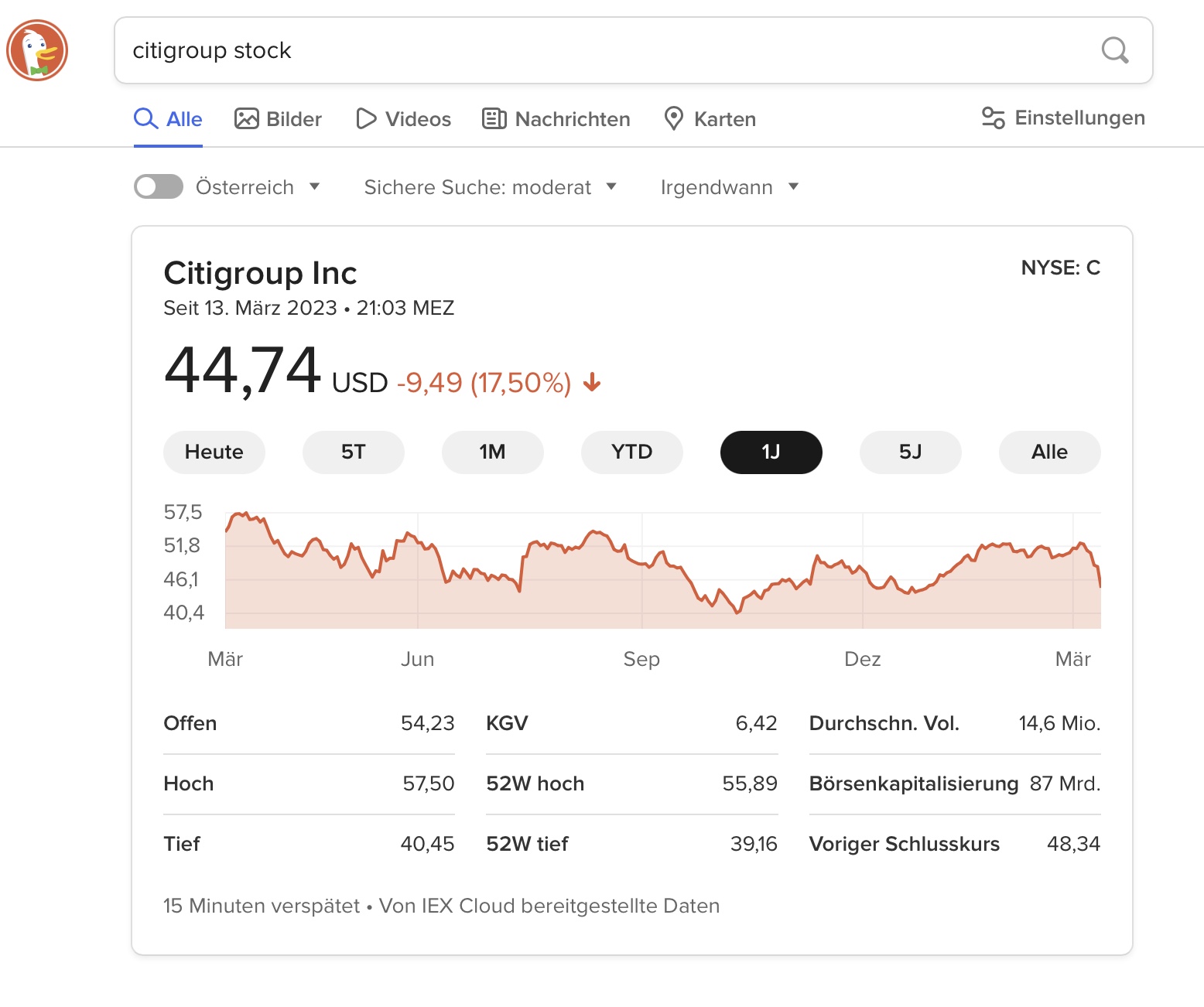The height and width of the screenshot is (1007, 1204).
Task: Click the KGV value 6,42
Action: 757,723
